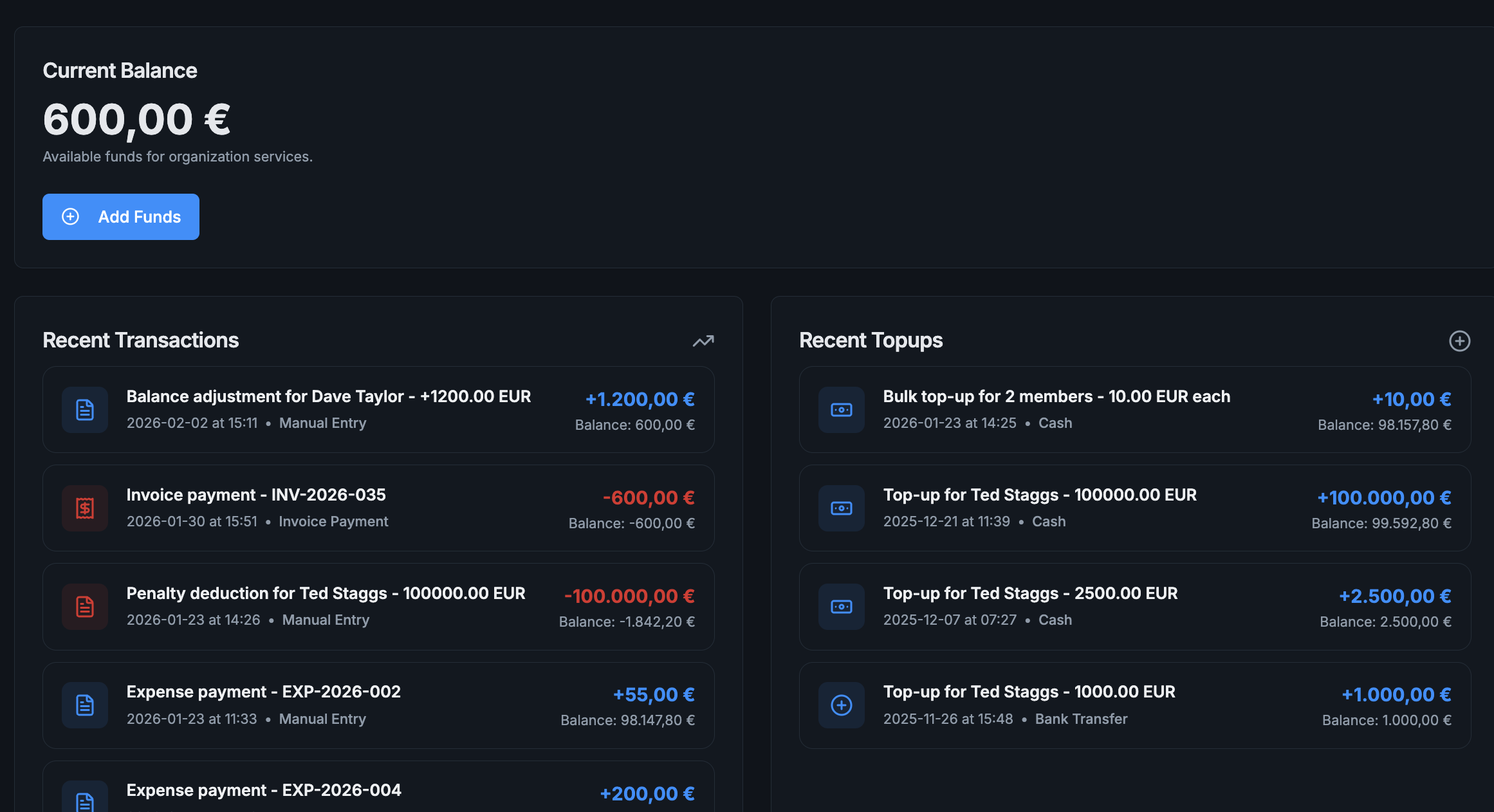The height and width of the screenshot is (812, 1494).
Task: Open the Bank Transfer top-up of 1000.00 EUR
Action: click(1029, 692)
